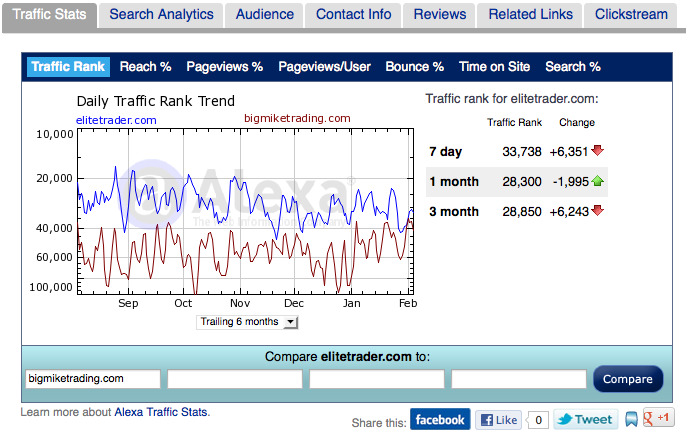This screenshot has height=434, width=688.
Task: Click the bigmiketrading.com compare field
Action: point(93,379)
